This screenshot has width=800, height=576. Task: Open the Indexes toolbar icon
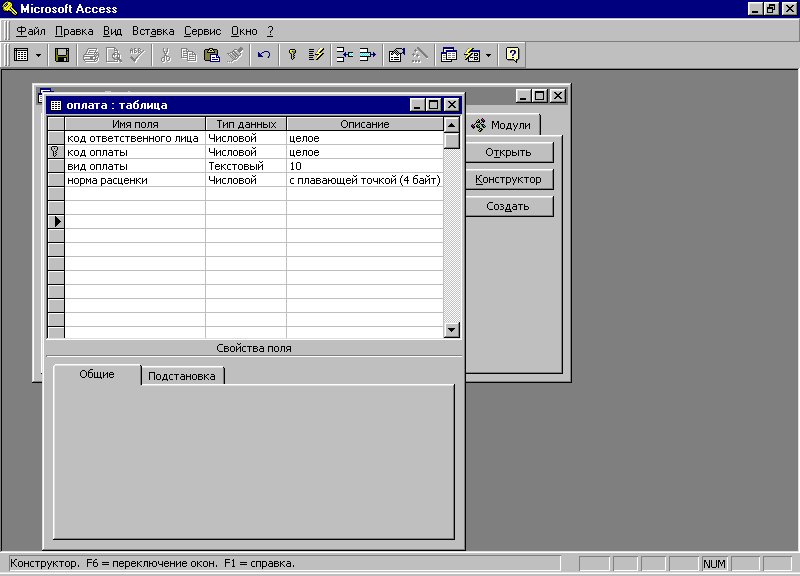316,55
